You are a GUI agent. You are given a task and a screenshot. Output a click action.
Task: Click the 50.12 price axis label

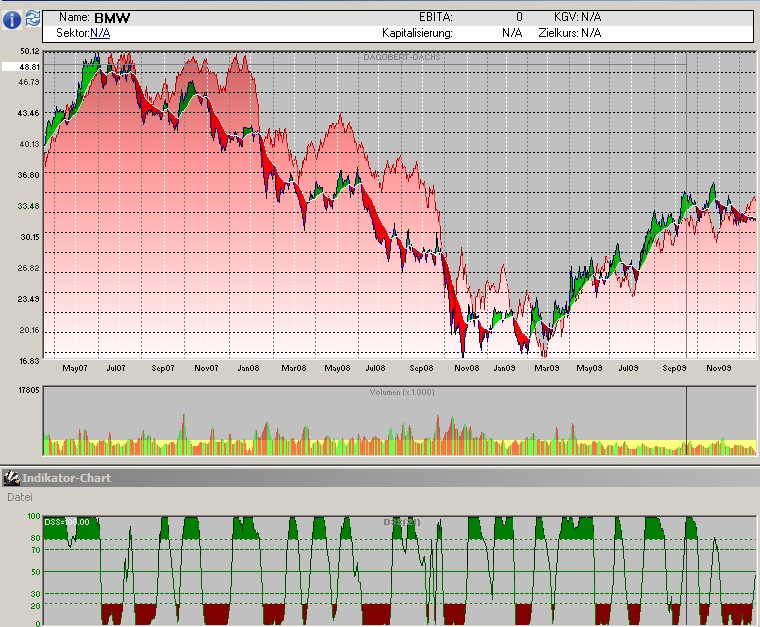(x=30, y=51)
